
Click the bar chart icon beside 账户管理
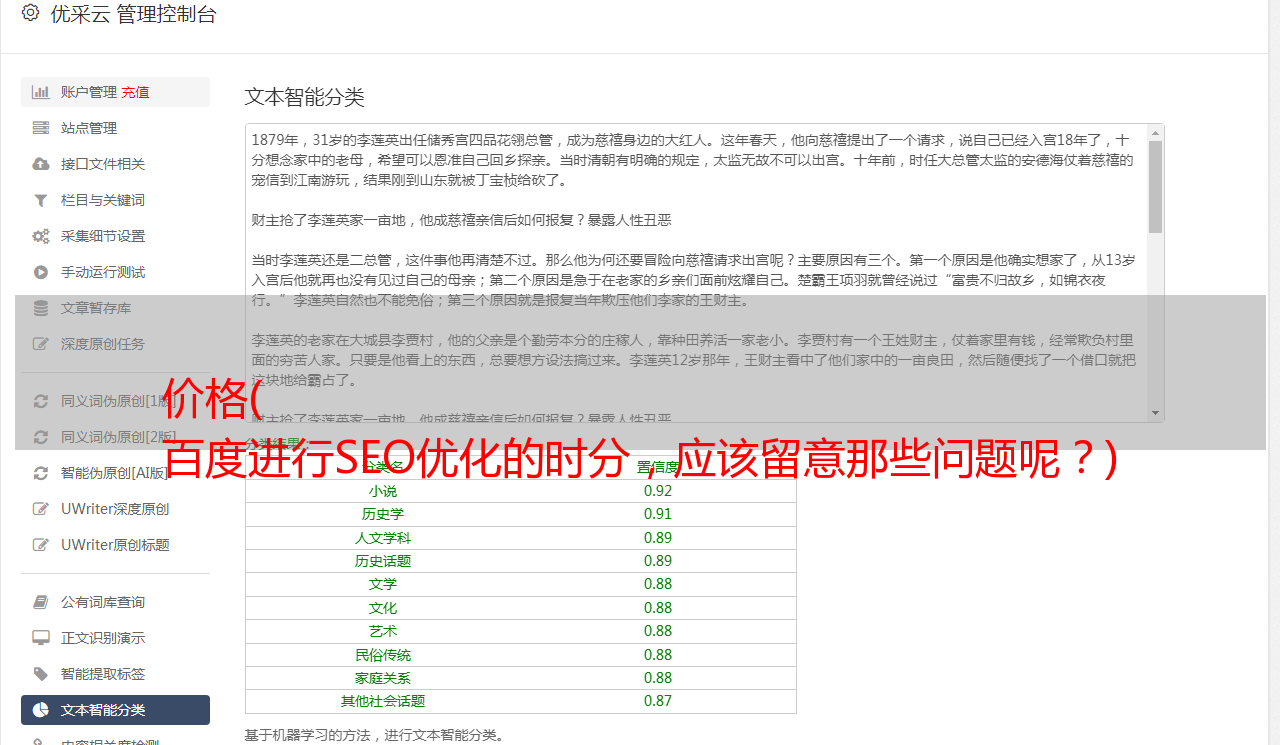(40, 92)
